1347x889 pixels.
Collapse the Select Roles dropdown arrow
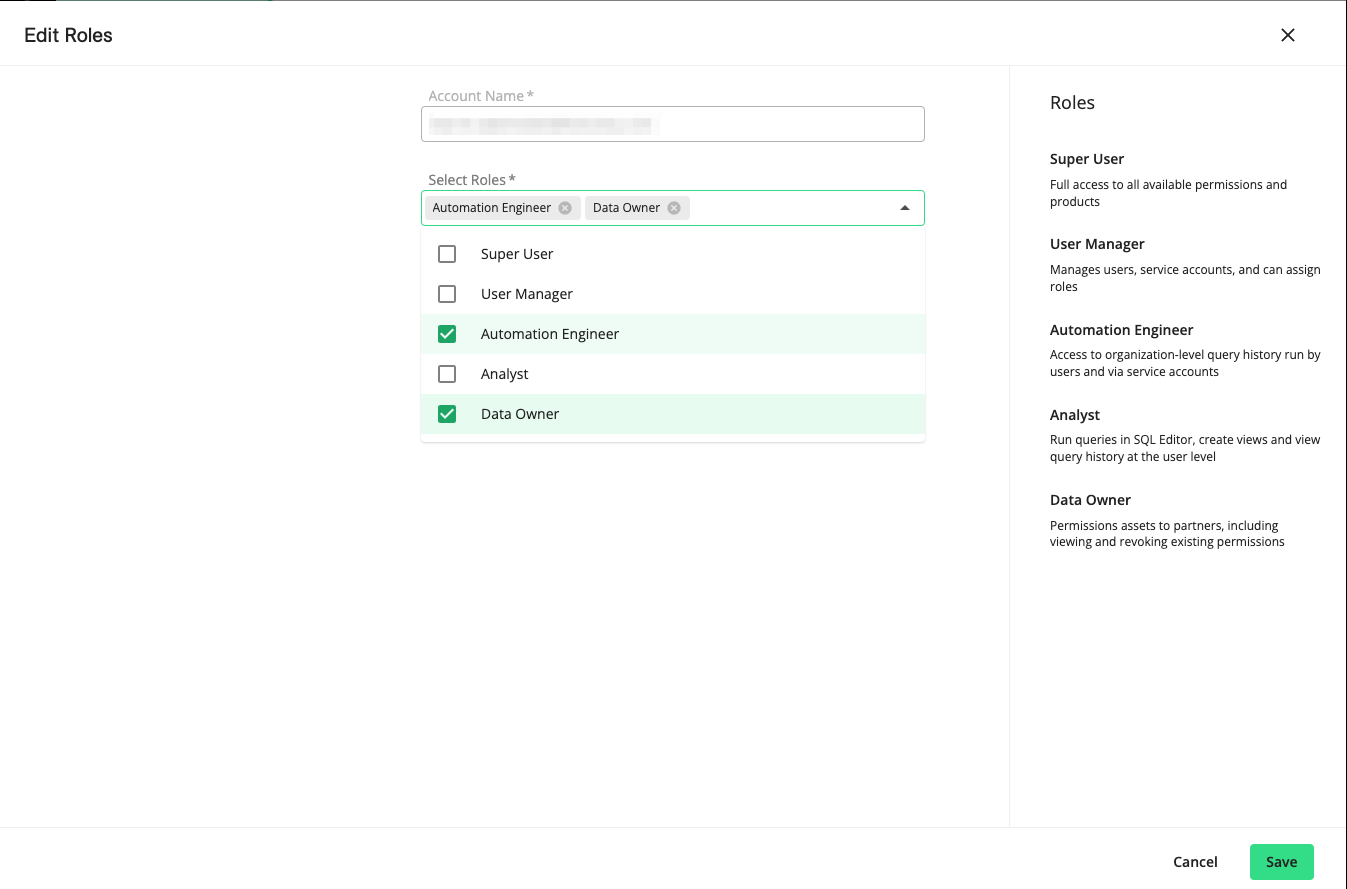pyautogui.click(x=905, y=208)
